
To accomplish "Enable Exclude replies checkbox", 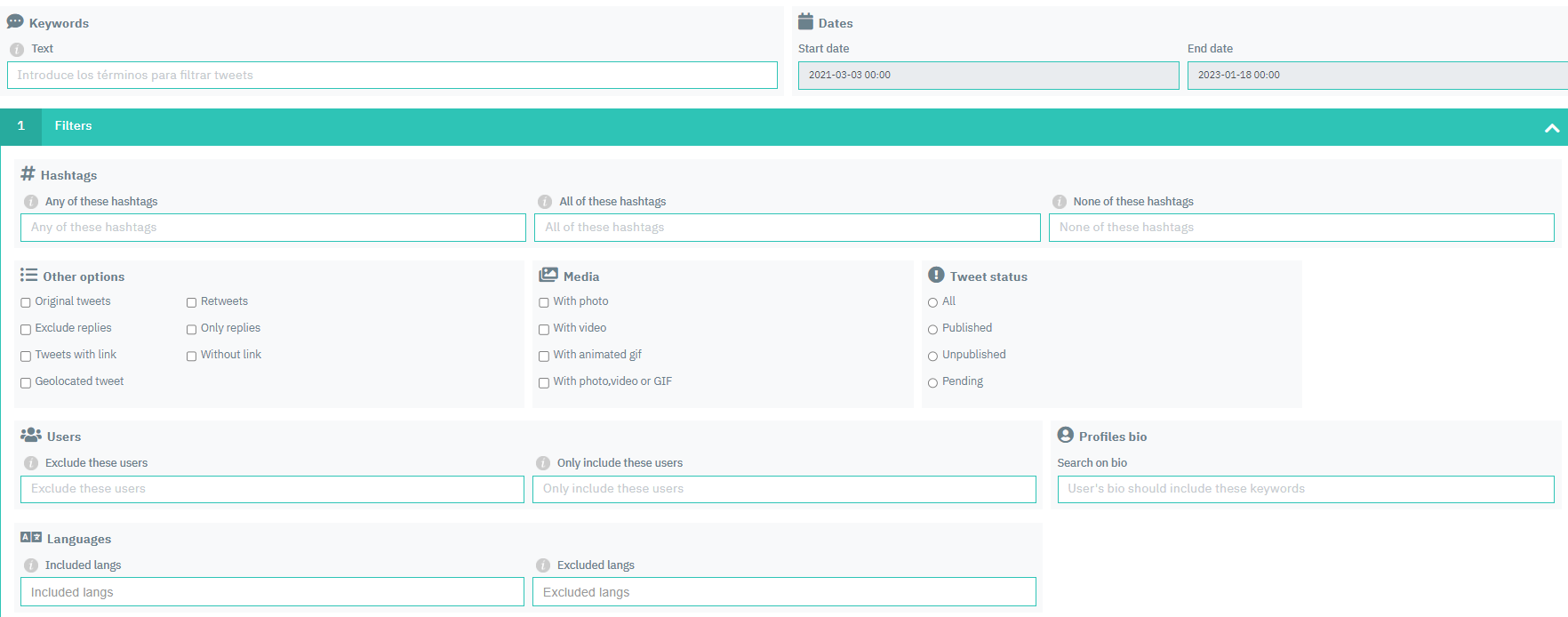I will pyautogui.click(x=26, y=330).
